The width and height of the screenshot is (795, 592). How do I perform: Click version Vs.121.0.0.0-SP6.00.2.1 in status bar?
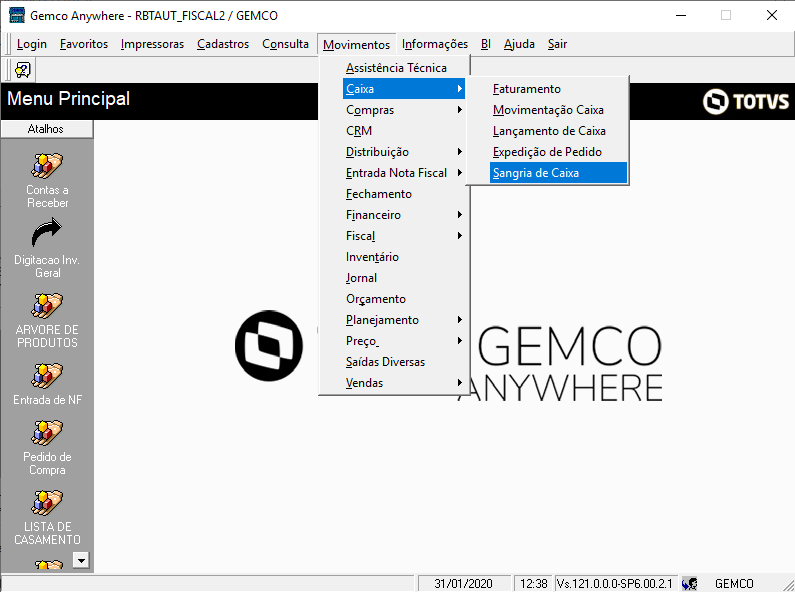[615, 584]
